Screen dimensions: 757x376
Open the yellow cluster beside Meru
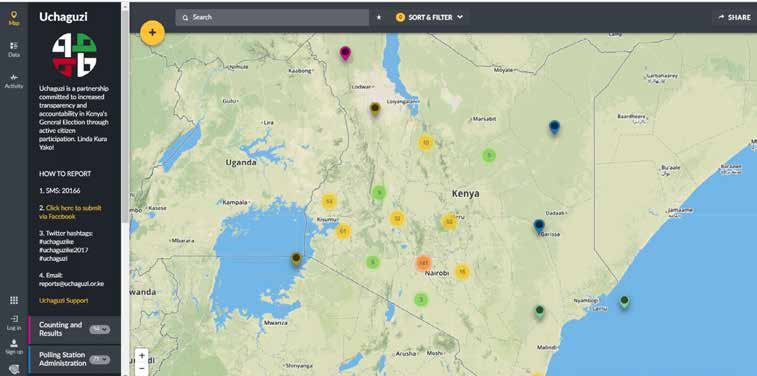449,222
